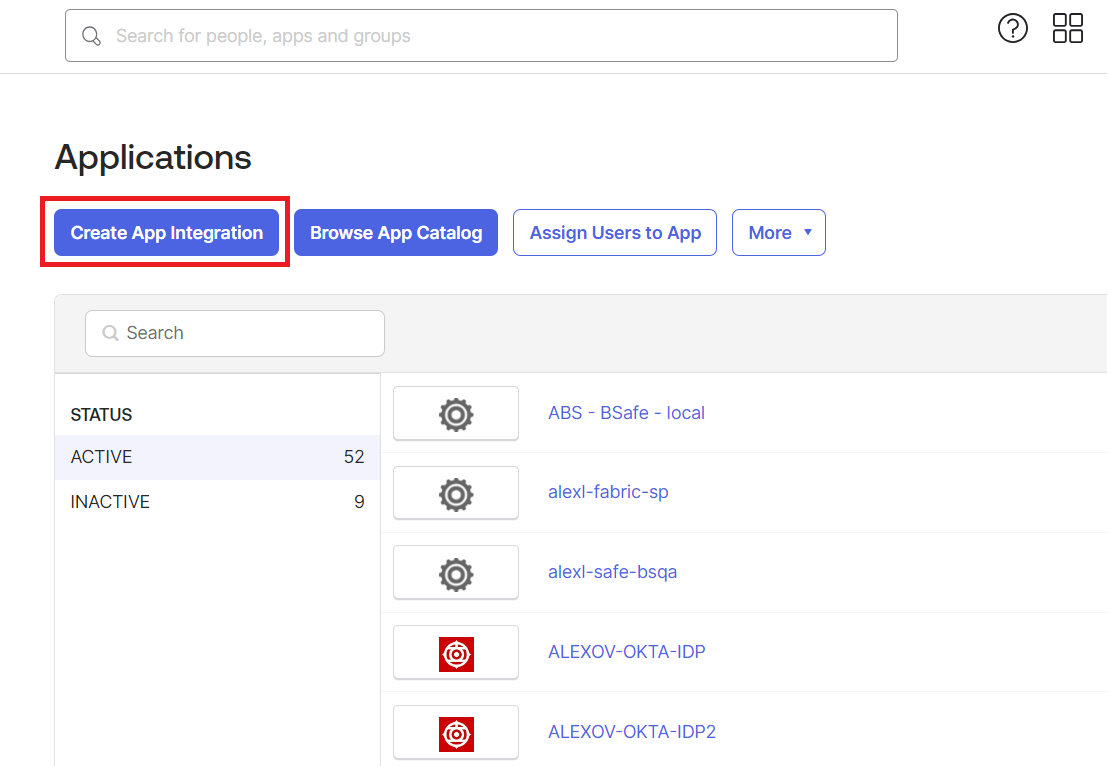Click the help question mark icon
The width and height of the screenshot is (1109, 766).
click(x=1012, y=28)
